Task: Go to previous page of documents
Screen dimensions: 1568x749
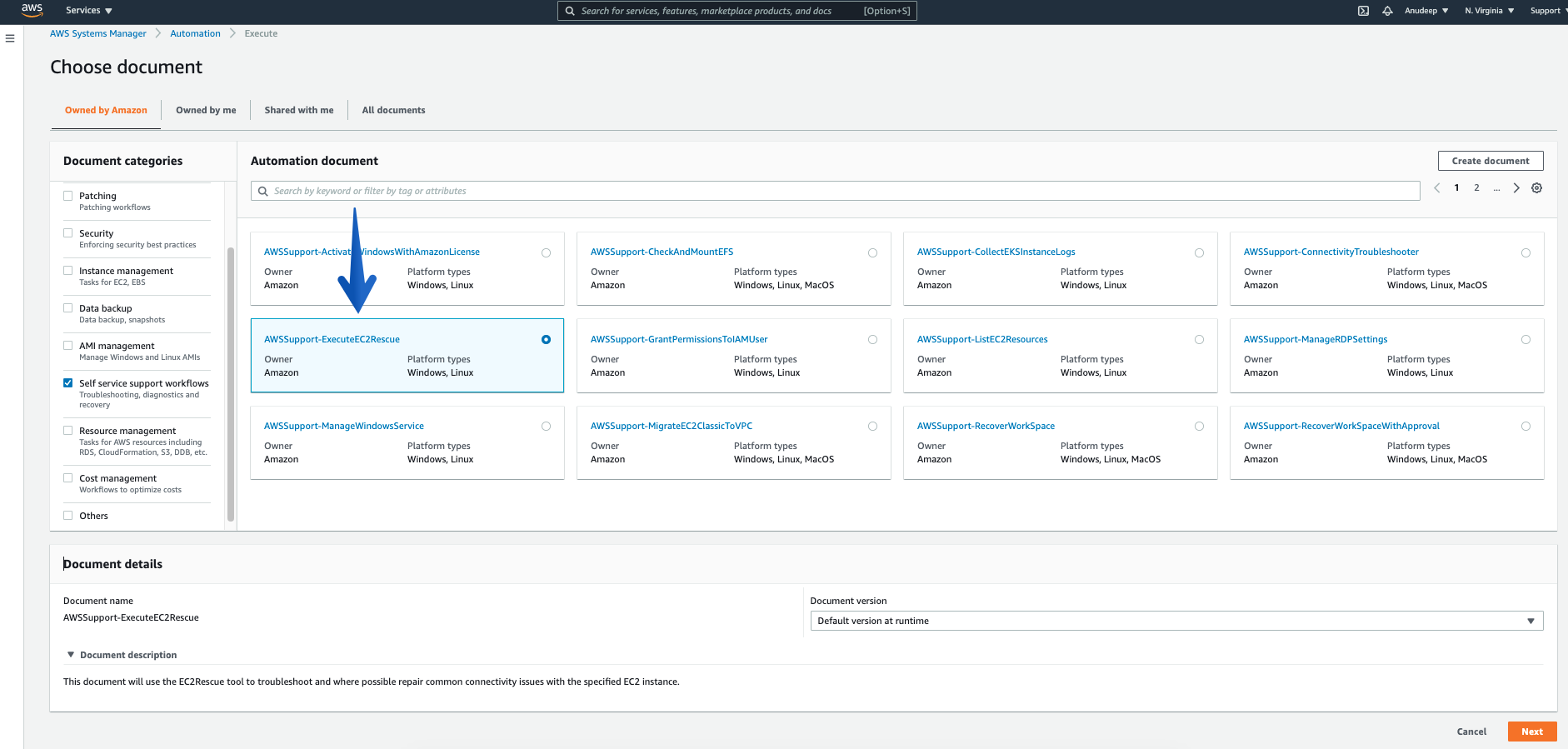Action: point(1437,188)
